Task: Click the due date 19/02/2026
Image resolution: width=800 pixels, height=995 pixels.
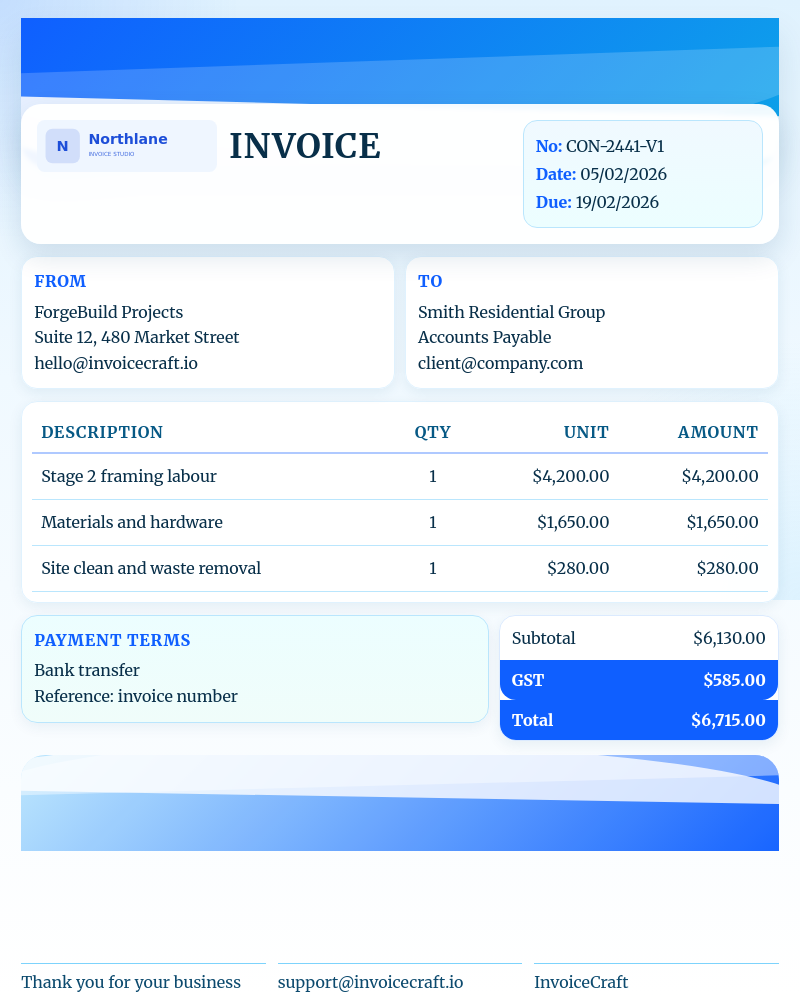Action: tap(617, 202)
